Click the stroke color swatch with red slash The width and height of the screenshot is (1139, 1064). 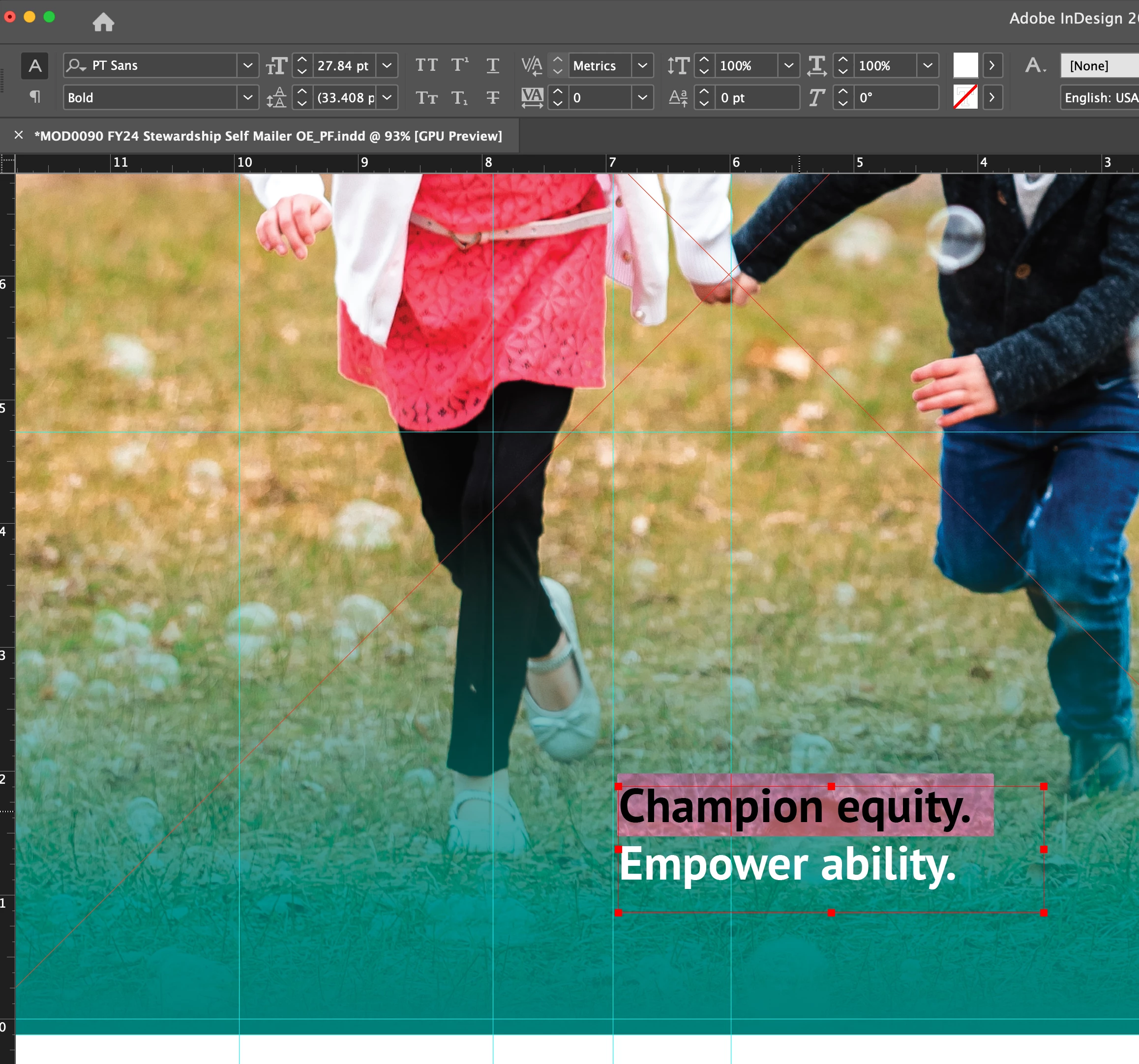tap(965, 97)
